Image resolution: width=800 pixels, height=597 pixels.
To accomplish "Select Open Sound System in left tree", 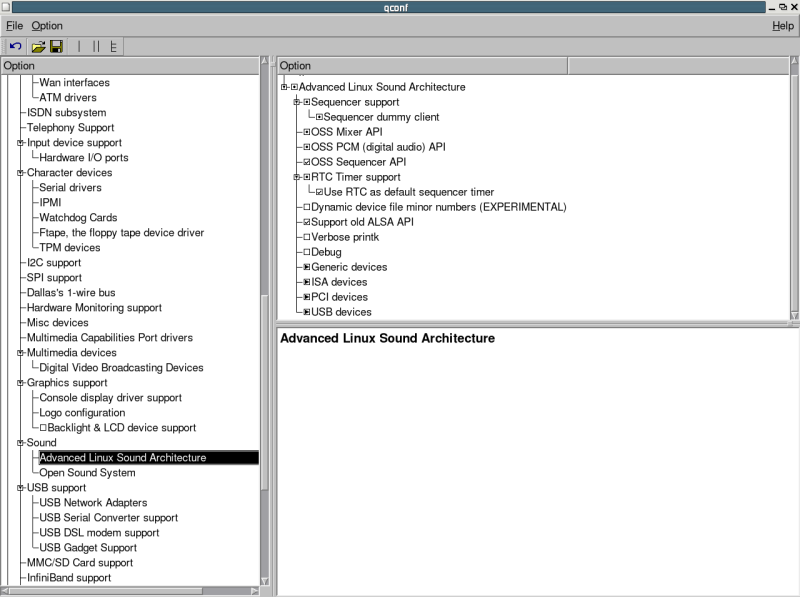I will [x=87, y=473].
